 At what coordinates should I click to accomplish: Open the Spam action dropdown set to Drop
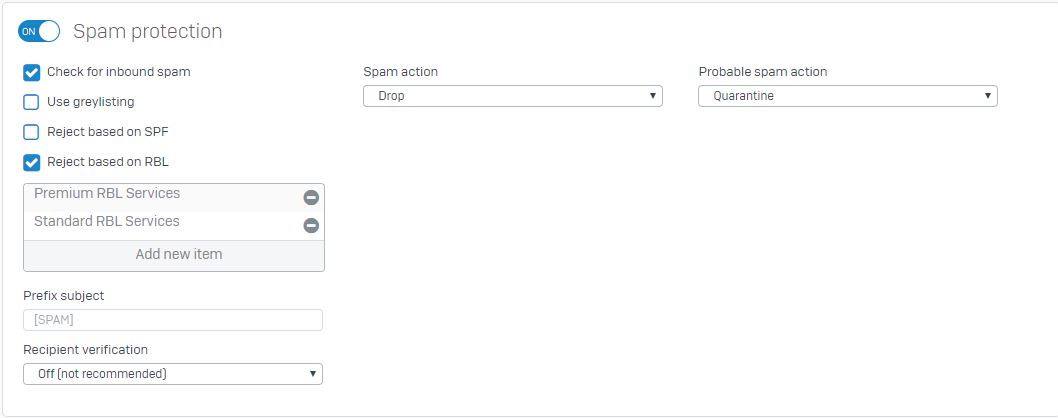[x=512, y=96]
